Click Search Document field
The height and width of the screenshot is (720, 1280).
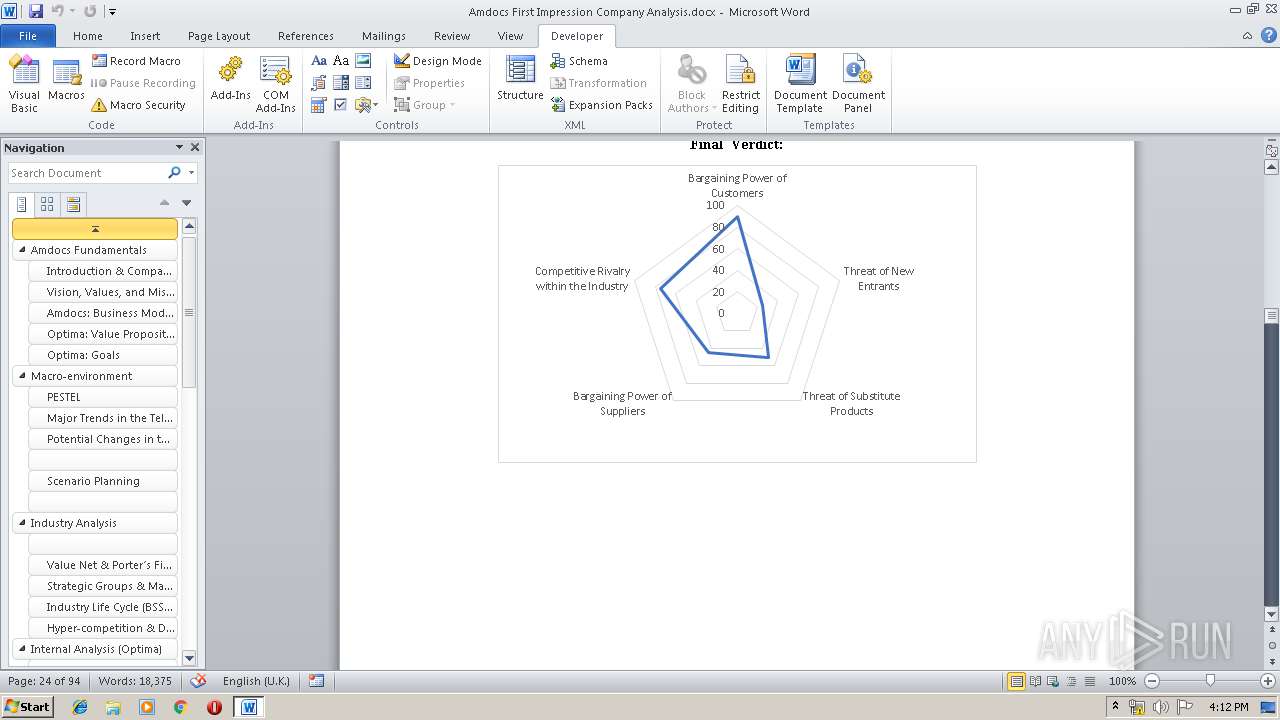click(x=86, y=173)
